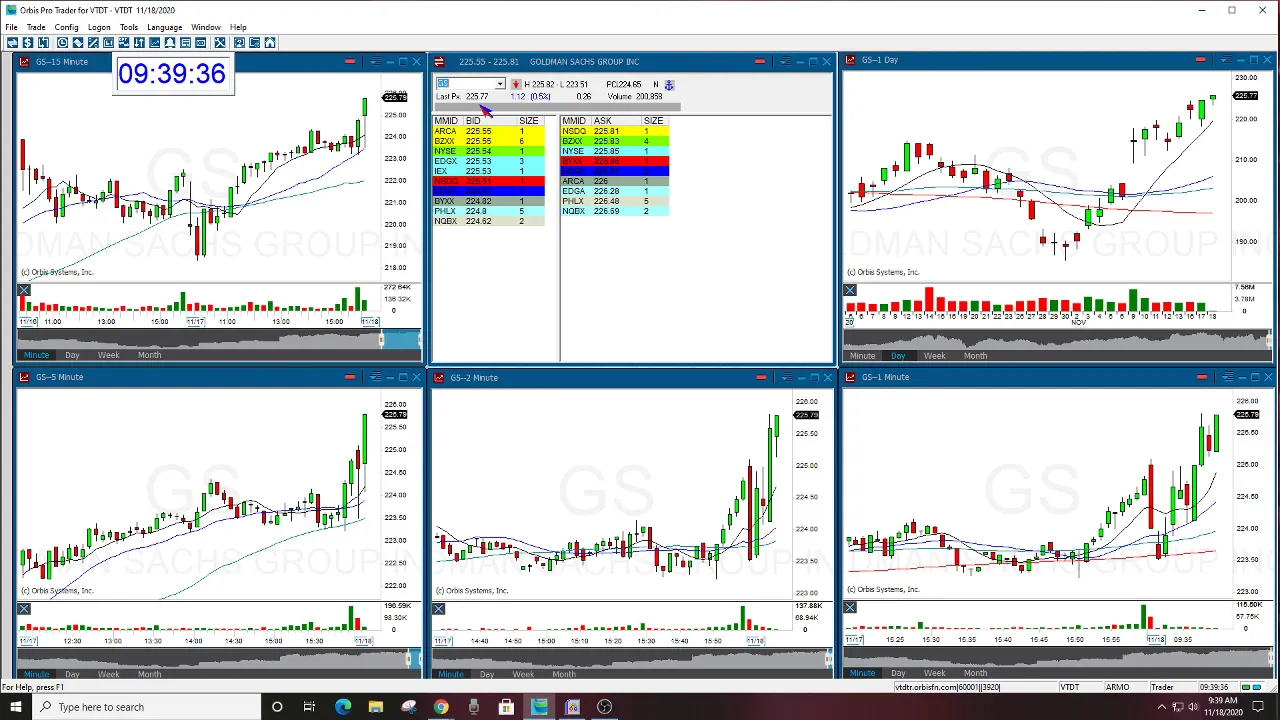
Task: Click the range handle under GS–1 Day chart
Action: pos(1269,341)
